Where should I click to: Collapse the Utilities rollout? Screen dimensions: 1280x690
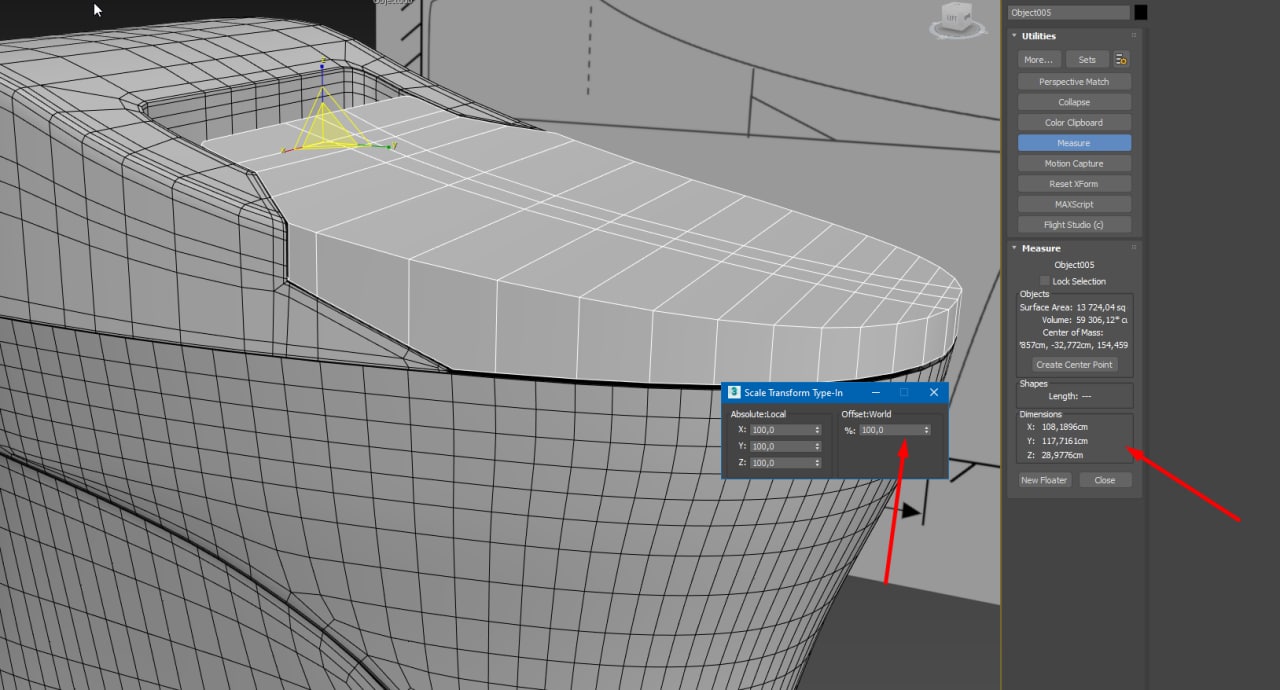(1015, 36)
